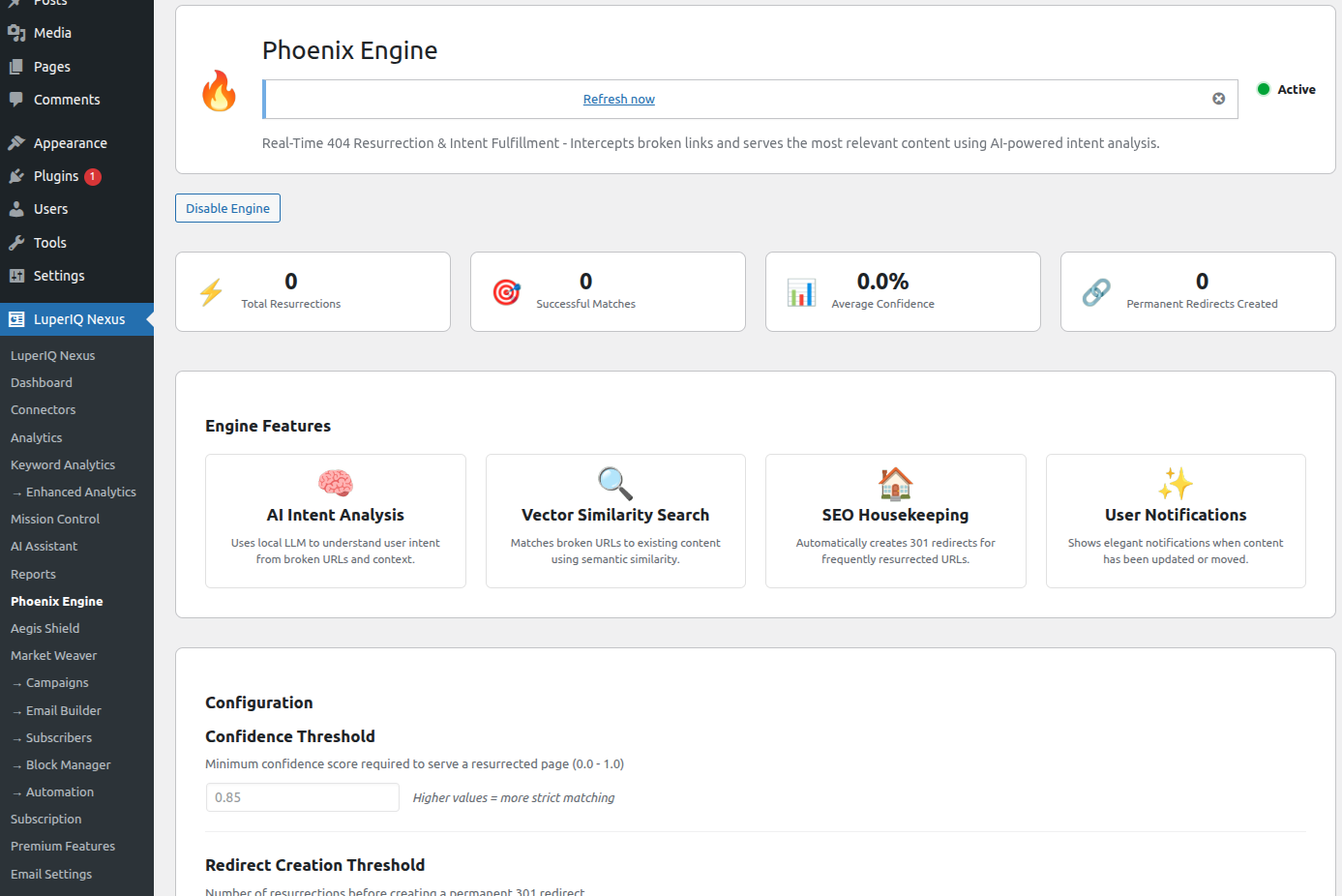Click the magnifier Vector Similarity Search icon
Image resolution: width=1342 pixels, height=896 pixels.
tap(615, 483)
